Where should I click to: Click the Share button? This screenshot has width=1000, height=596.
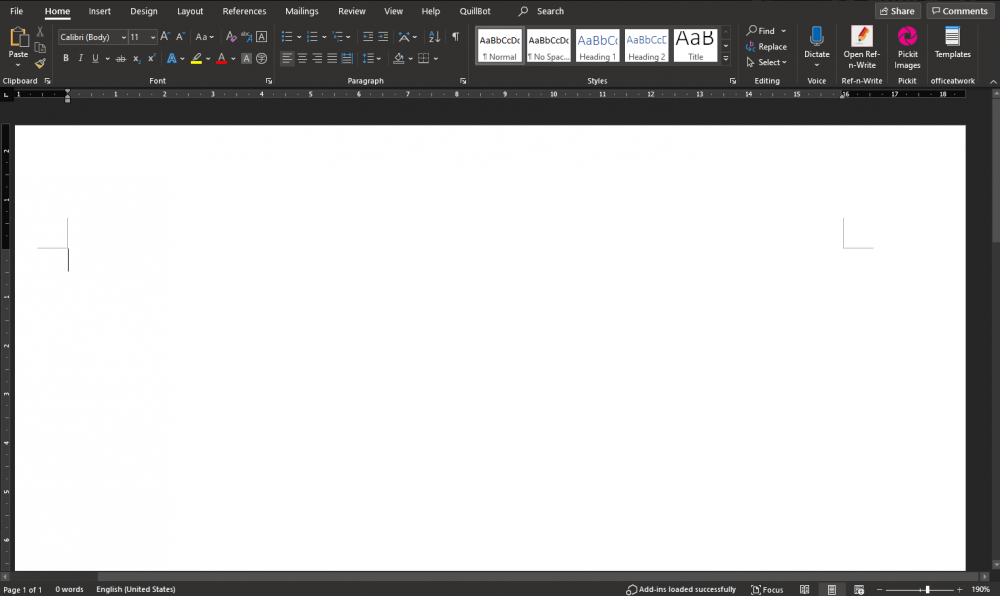coord(897,11)
